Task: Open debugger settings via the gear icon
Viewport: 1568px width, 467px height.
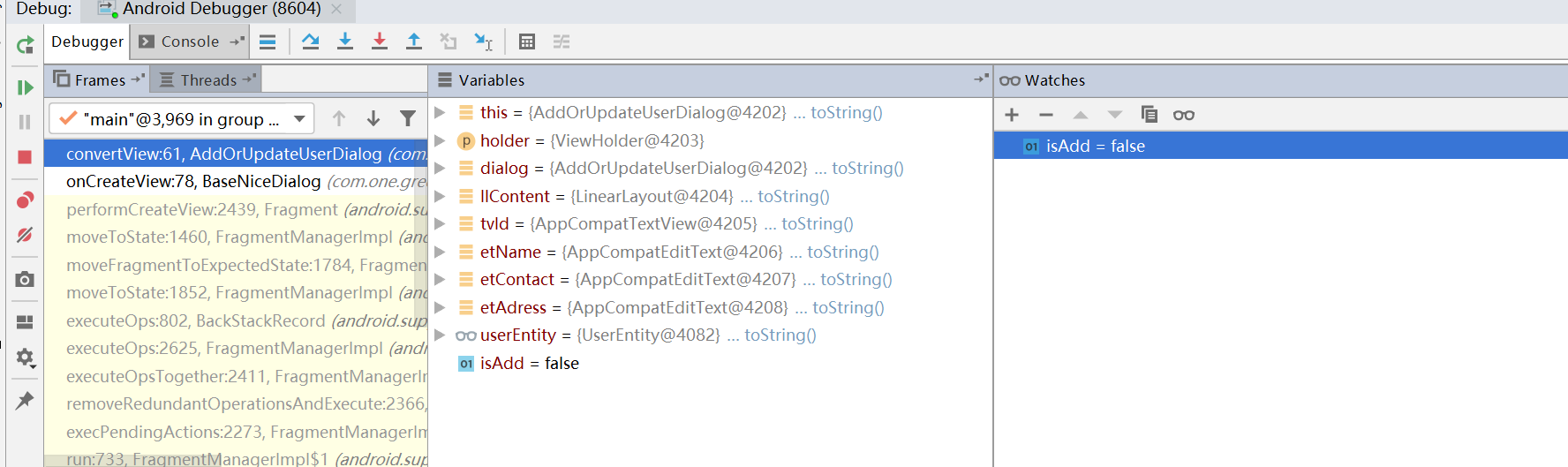Action: coord(25,358)
